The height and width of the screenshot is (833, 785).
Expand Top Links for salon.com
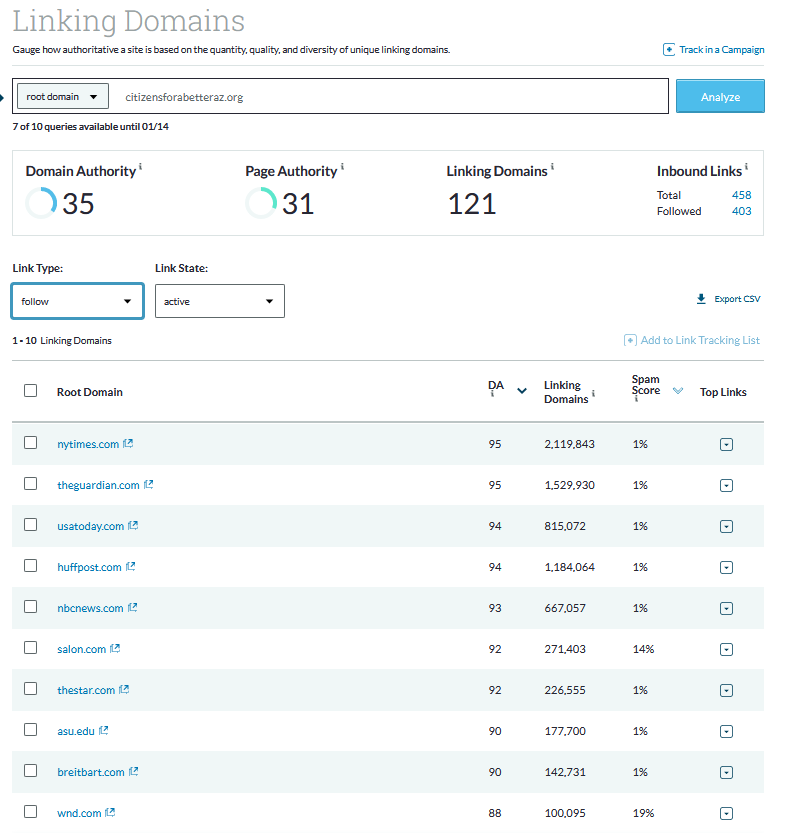coord(726,650)
